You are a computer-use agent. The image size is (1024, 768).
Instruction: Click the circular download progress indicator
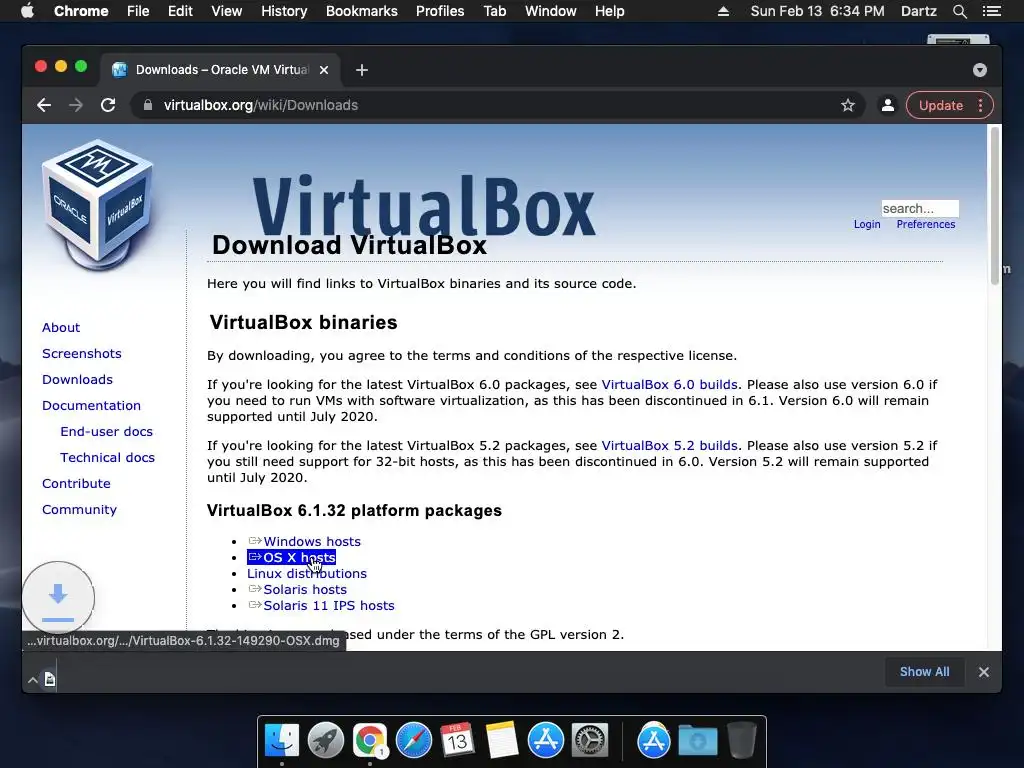click(x=58, y=598)
